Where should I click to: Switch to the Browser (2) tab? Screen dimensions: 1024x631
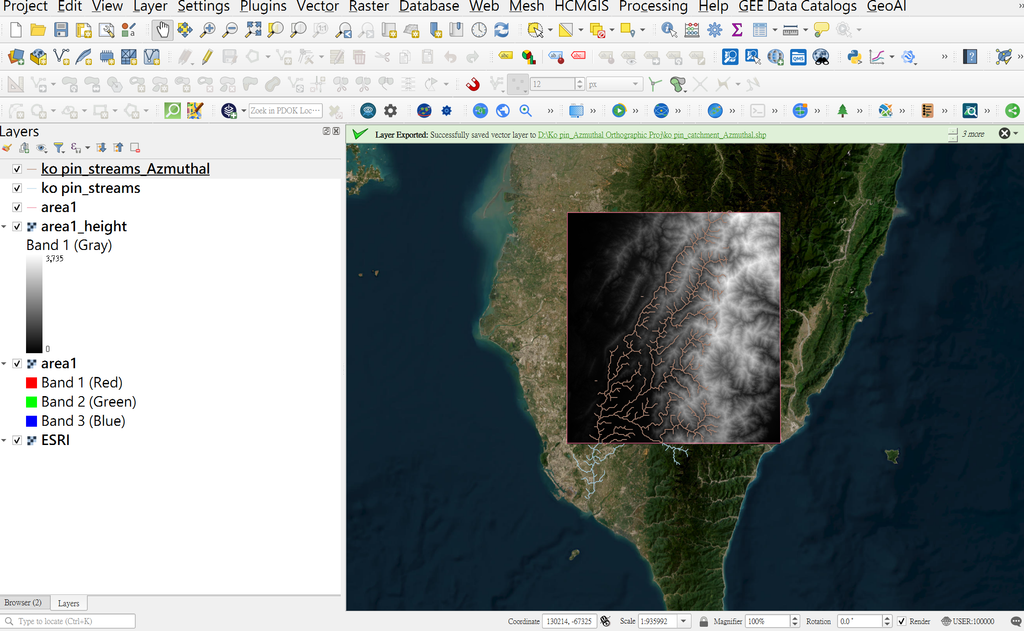point(23,603)
